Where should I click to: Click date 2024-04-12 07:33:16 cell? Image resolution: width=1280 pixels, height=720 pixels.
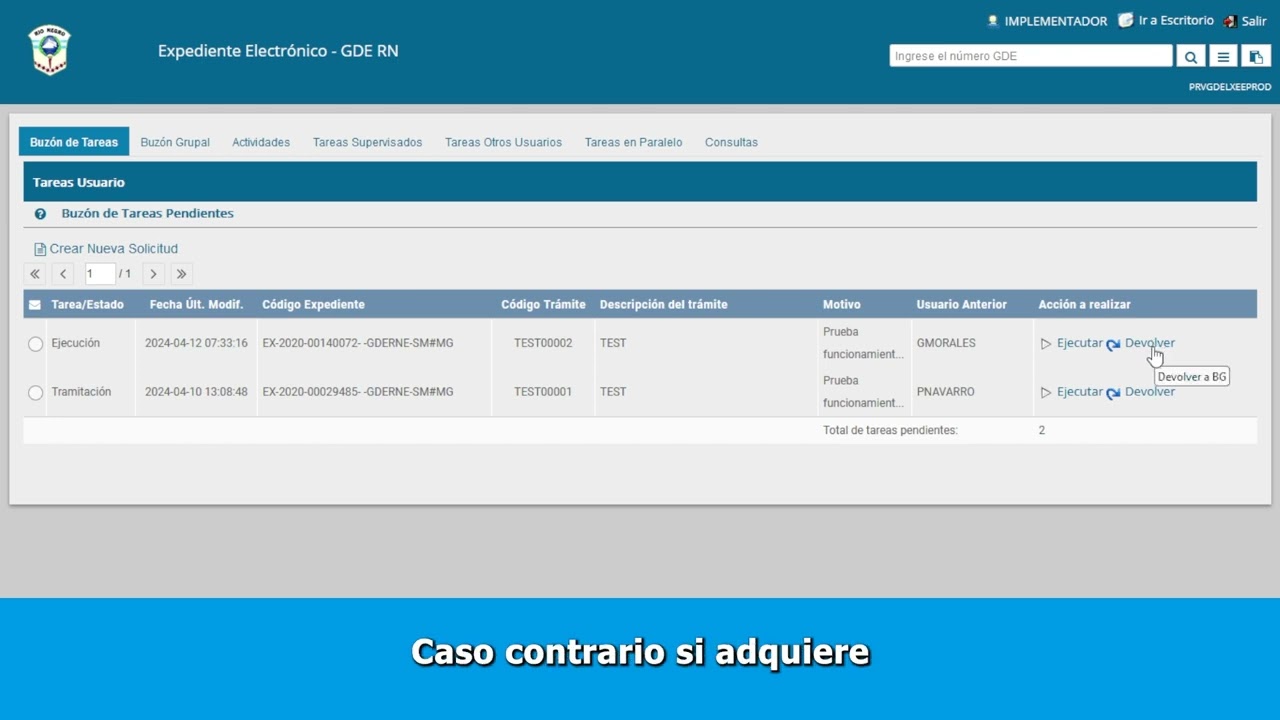(x=196, y=343)
